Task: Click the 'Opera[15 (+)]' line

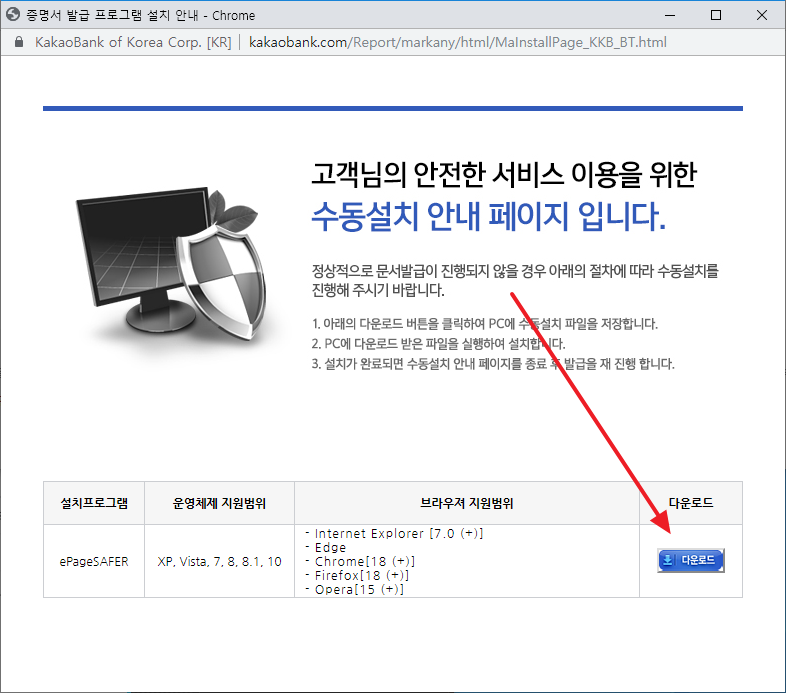Action: tap(355, 590)
